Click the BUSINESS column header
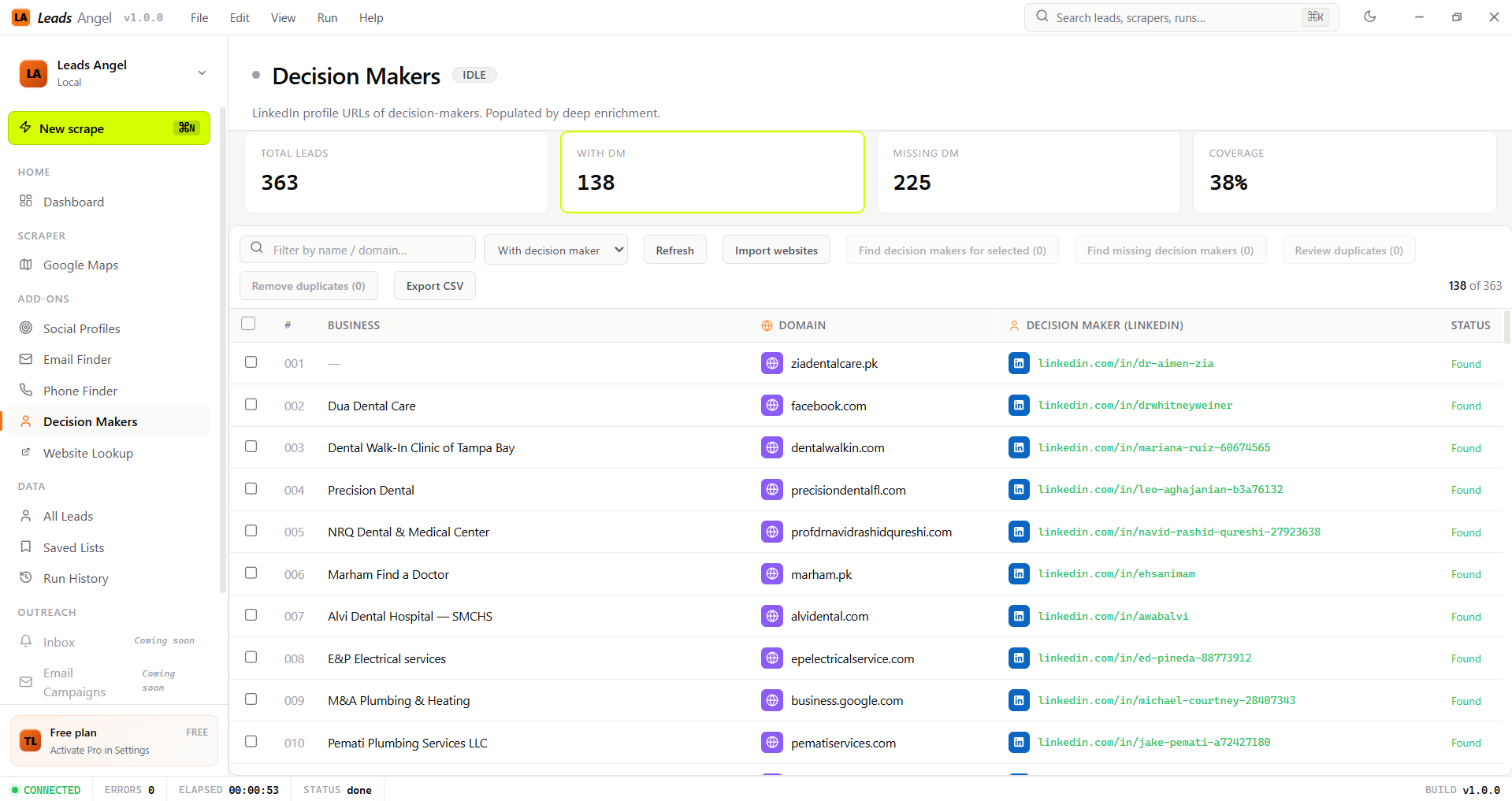This screenshot has width=1512, height=801. point(354,324)
